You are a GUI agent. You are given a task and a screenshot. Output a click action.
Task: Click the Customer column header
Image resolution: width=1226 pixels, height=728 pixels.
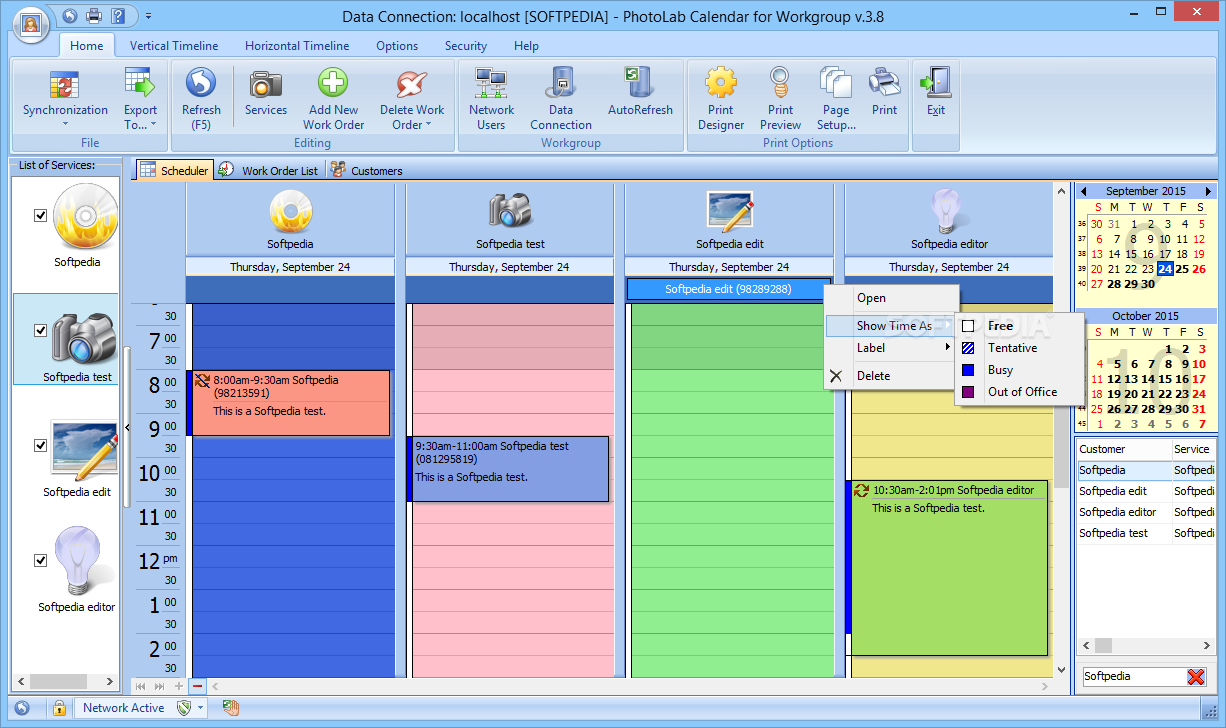point(1124,449)
